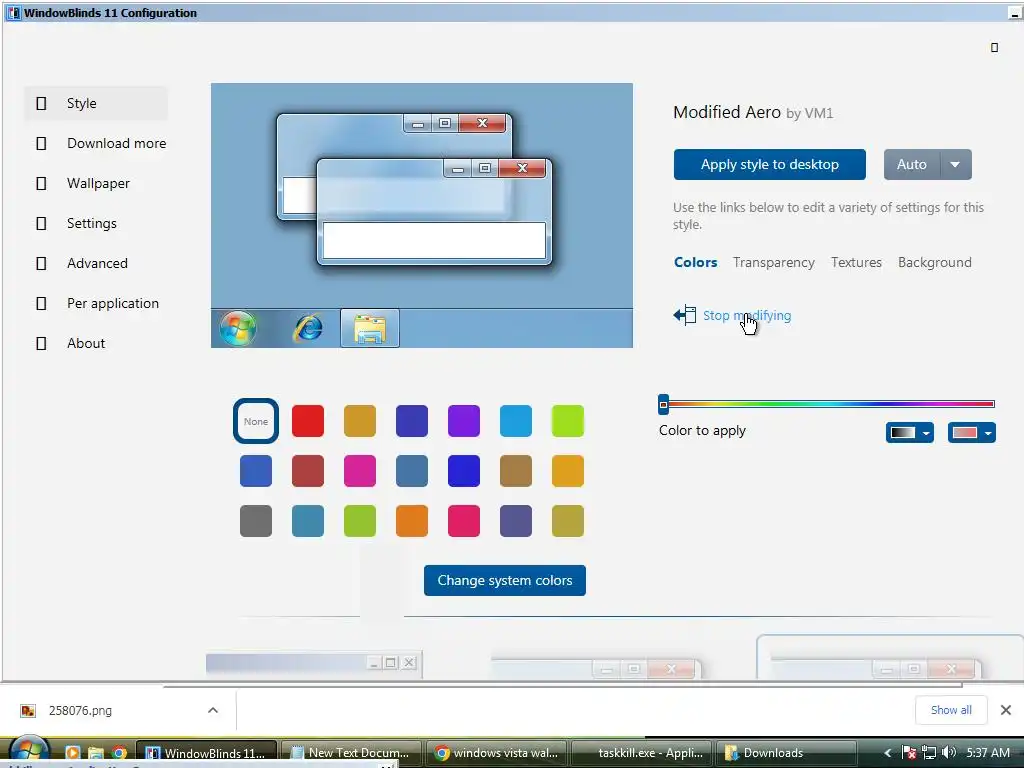Expand the Auto dropdown arrow
This screenshot has height=768, width=1024.
point(955,165)
